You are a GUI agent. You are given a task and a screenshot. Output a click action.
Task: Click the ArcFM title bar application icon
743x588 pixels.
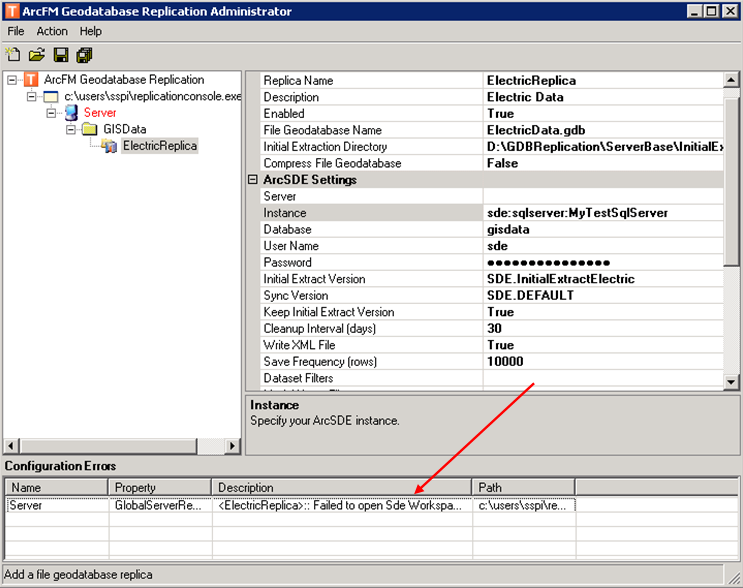pos(12,11)
